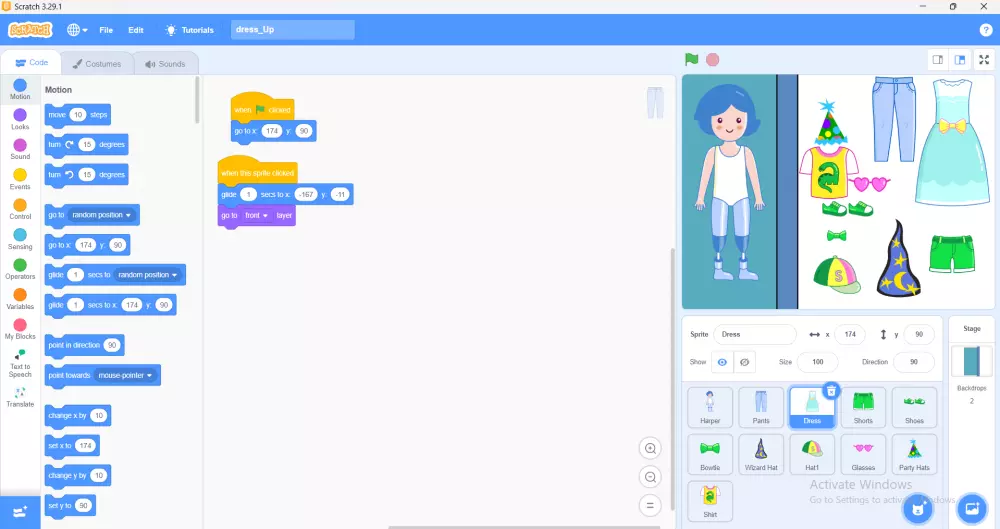
Task: Enter full screen stage mode
Action: point(984,60)
